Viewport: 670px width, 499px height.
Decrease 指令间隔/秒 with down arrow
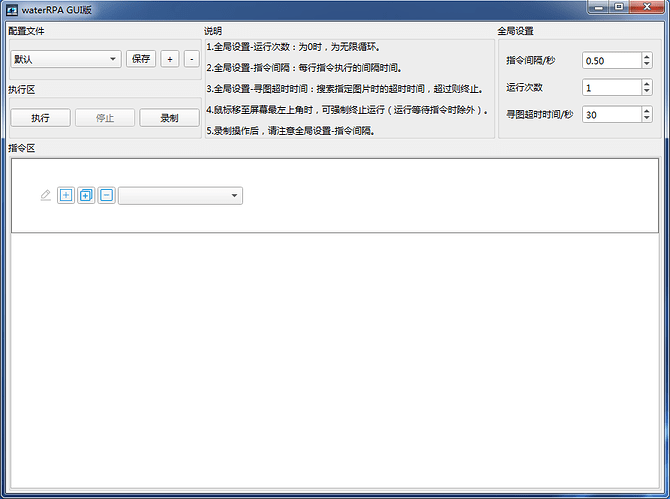647,65
